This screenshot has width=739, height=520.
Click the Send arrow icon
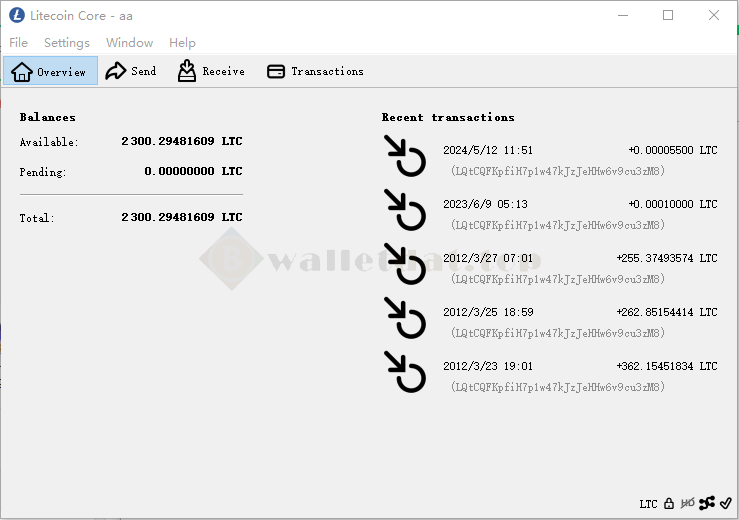116,71
